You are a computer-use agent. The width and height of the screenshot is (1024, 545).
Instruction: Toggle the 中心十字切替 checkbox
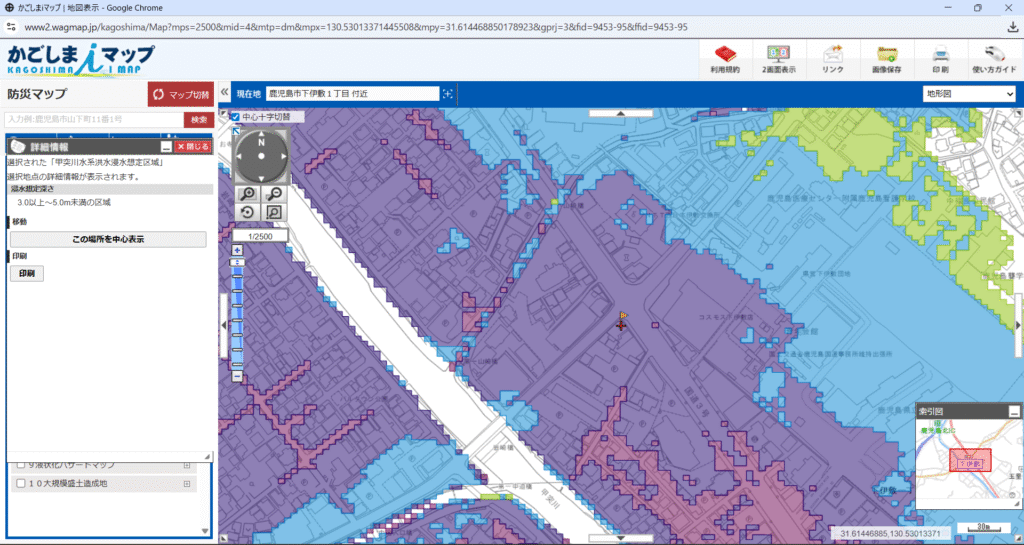coord(235,117)
